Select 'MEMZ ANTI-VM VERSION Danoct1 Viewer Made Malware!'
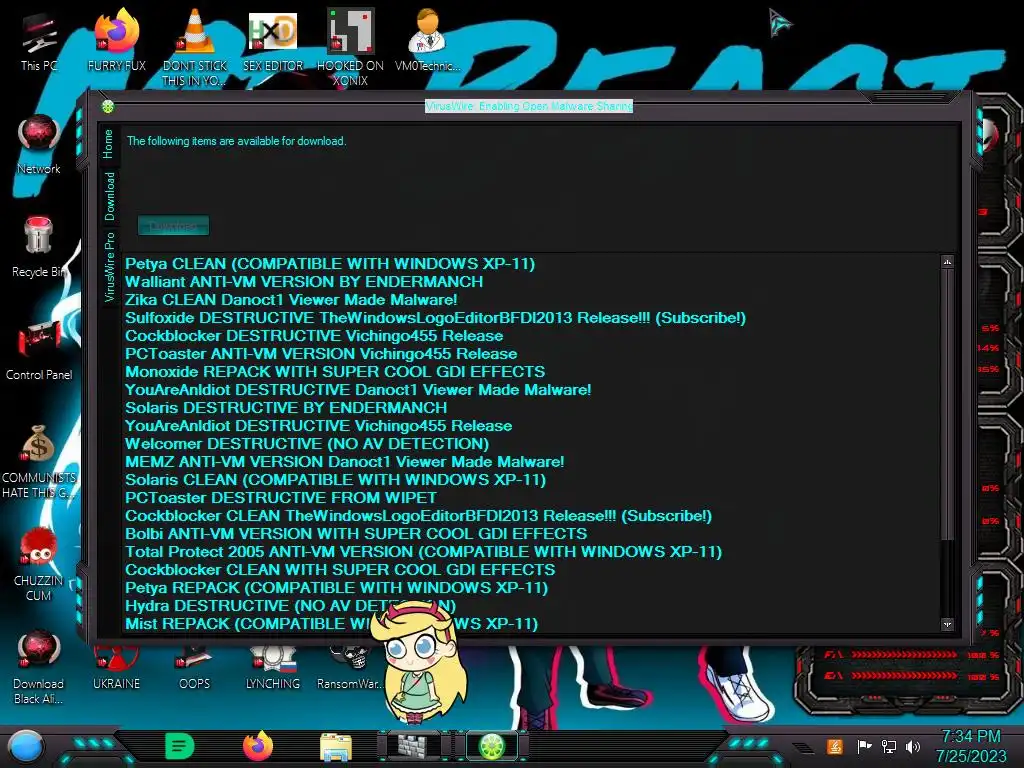Image resolution: width=1024 pixels, height=768 pixels. pos(345,462)
